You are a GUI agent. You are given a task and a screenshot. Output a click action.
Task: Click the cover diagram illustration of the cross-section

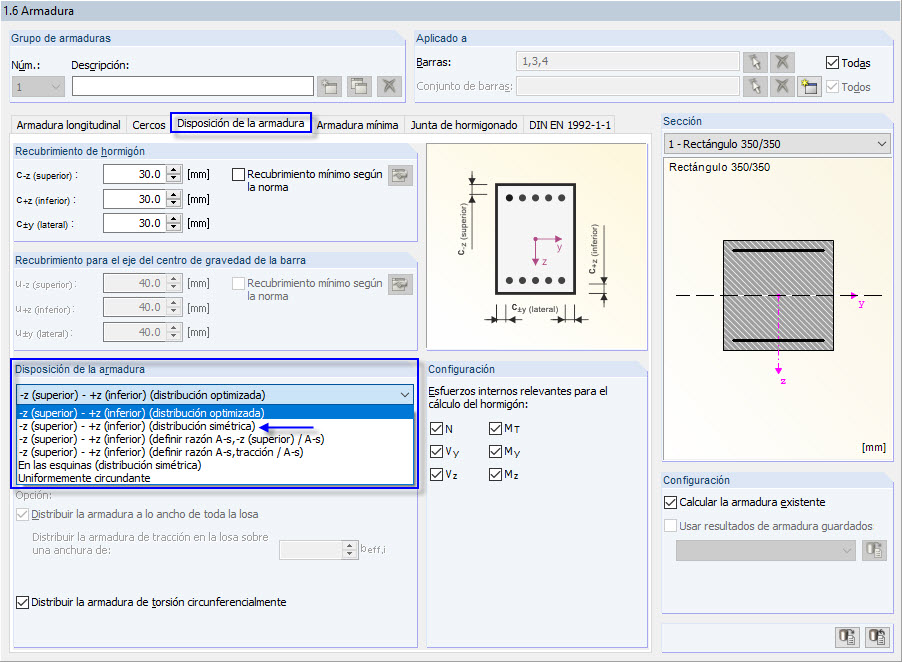[x=537, y=247]
